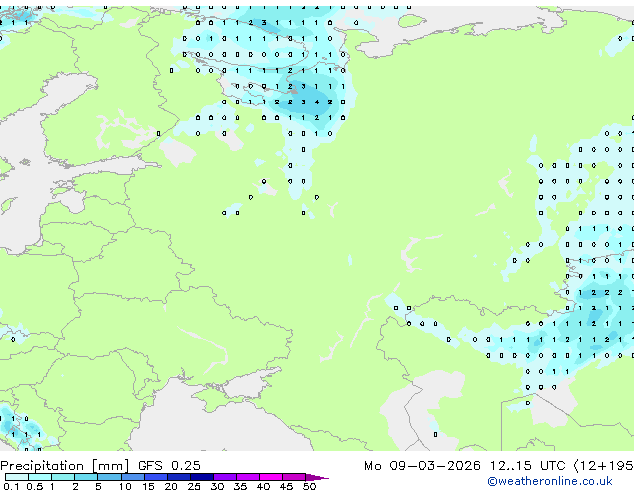Click the legend swatch between 45 and 50
This screenshot has height=490, width=634.
(294, 477)
